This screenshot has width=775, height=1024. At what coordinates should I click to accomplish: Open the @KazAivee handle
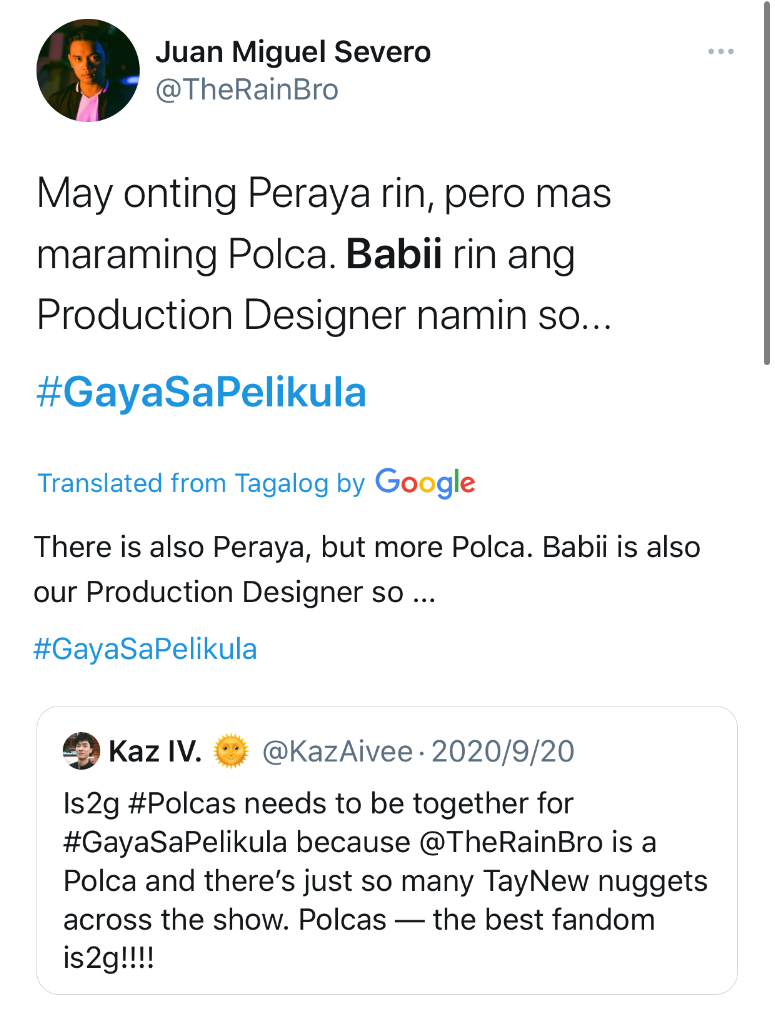338,752
